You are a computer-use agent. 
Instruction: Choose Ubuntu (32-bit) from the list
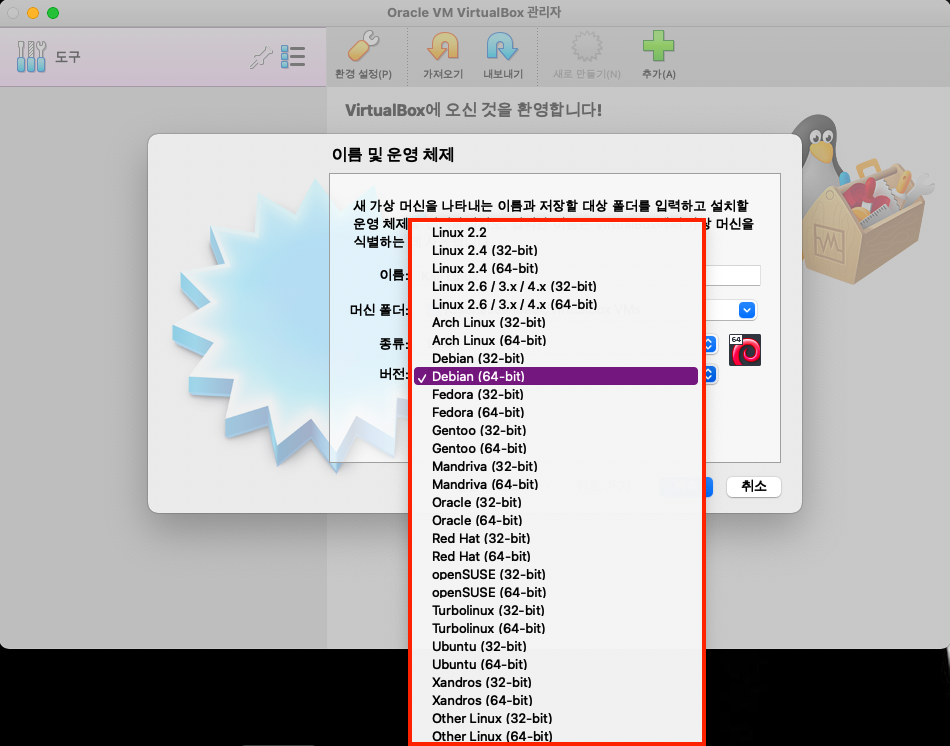pos(556,646)
